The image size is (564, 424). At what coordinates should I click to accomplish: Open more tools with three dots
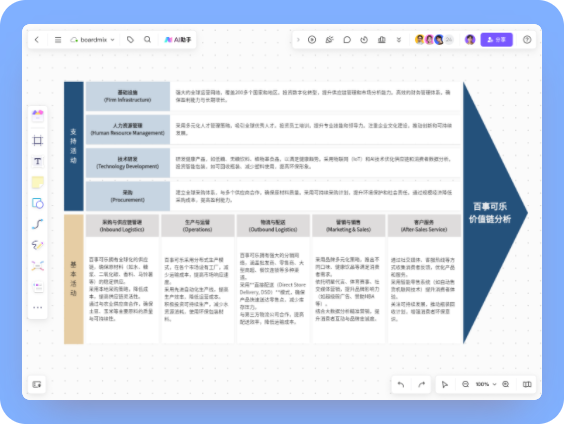click(38, 307)
